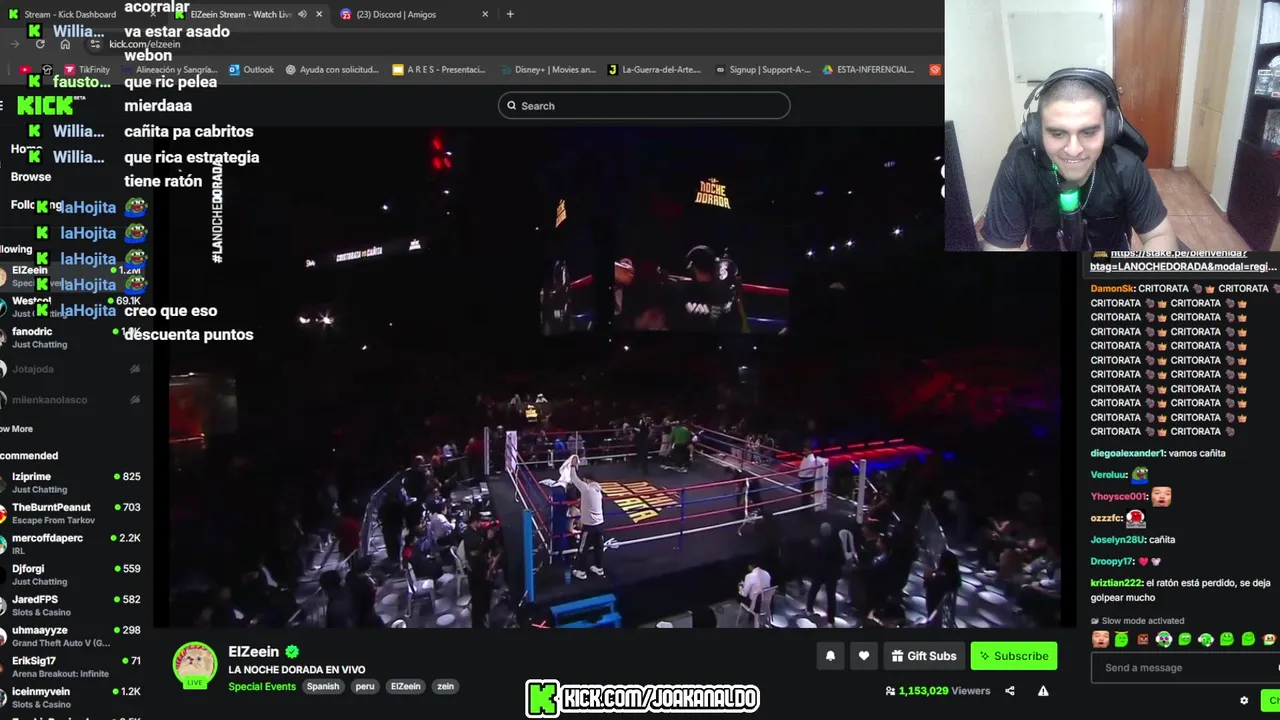Expand Show More in following list

(x=17, y=429)
